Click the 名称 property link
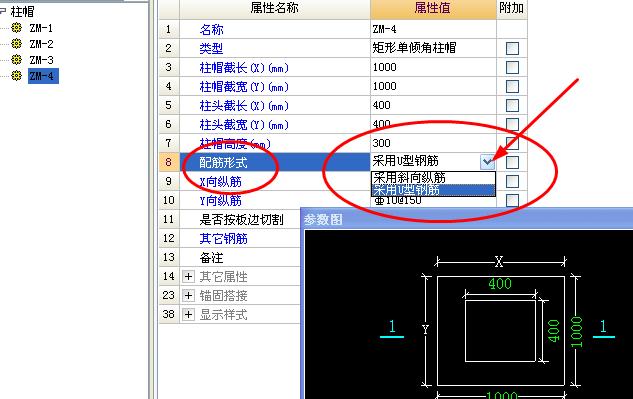 coord(211,29)
